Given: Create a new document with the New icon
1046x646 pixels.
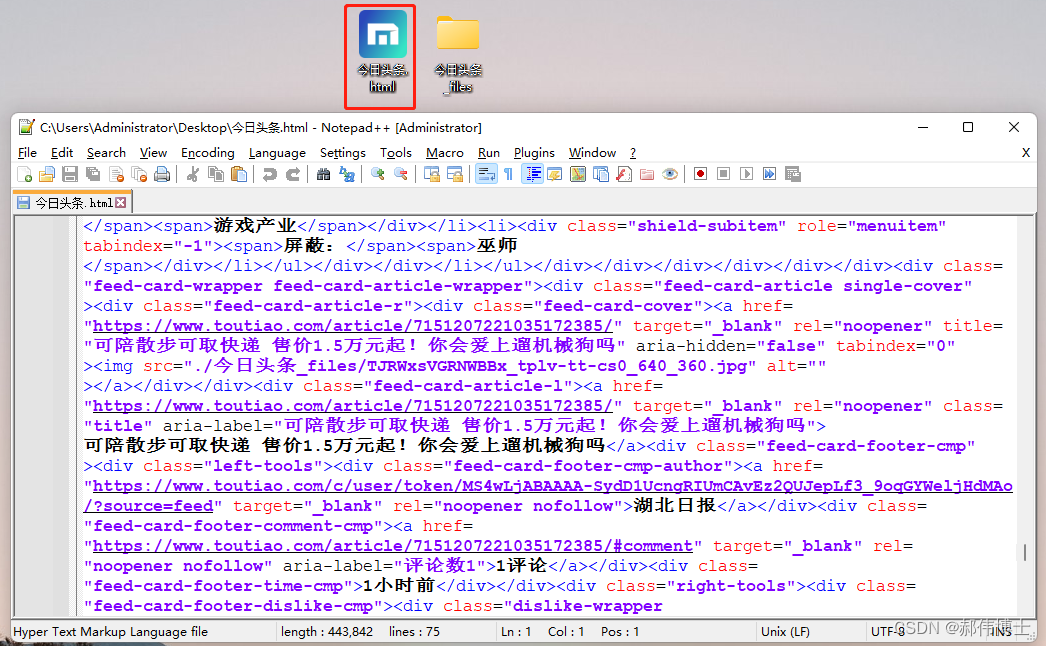Looking at the screenshot, I should (x=24, y=175).
